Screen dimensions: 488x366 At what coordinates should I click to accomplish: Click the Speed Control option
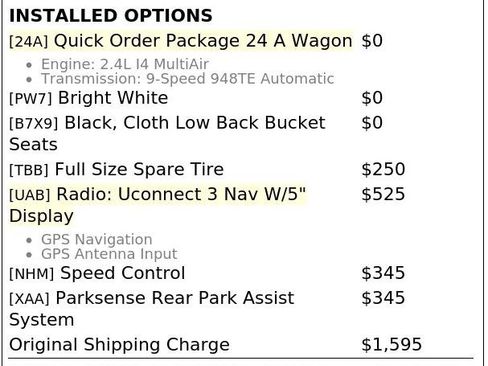123,273
